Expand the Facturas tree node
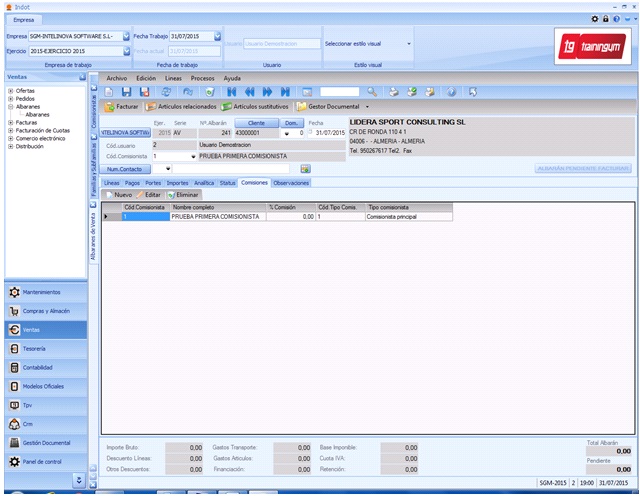 pyautogui.click(x=10, y=122)
